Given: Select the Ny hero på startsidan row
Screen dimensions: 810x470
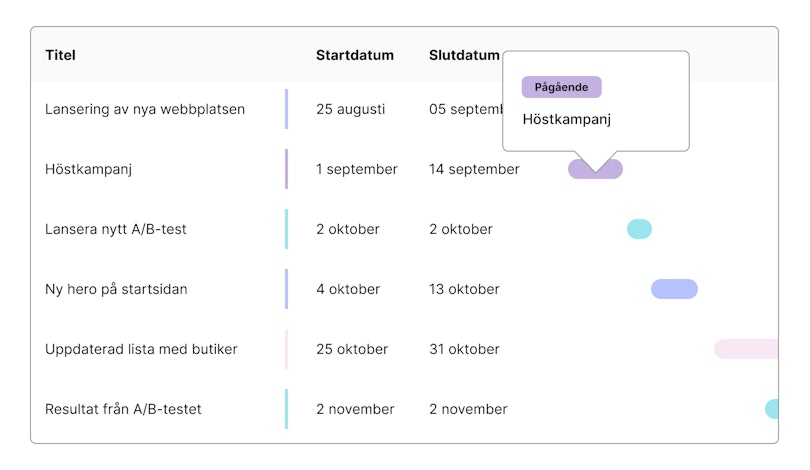Looking at the screenshot, I should click(116, 289).
